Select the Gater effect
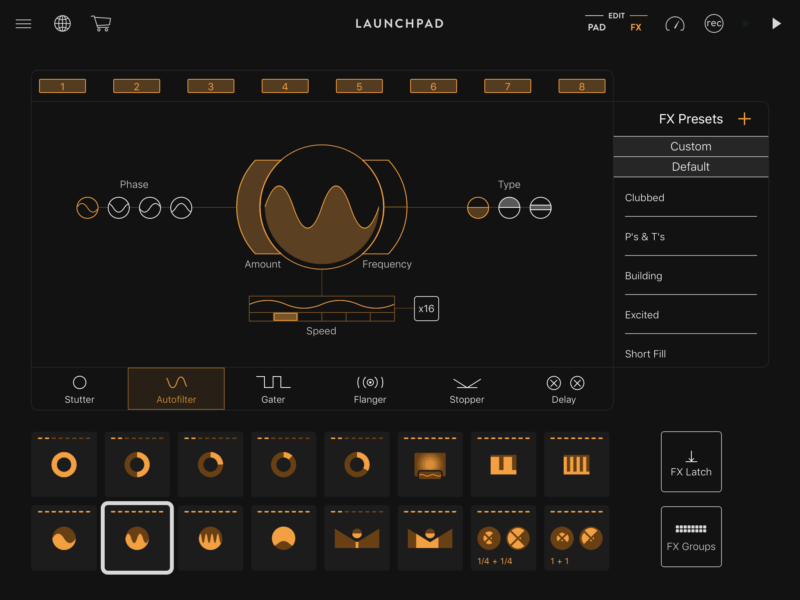Viewport: 800px width, 600px height. click(273, 389)
